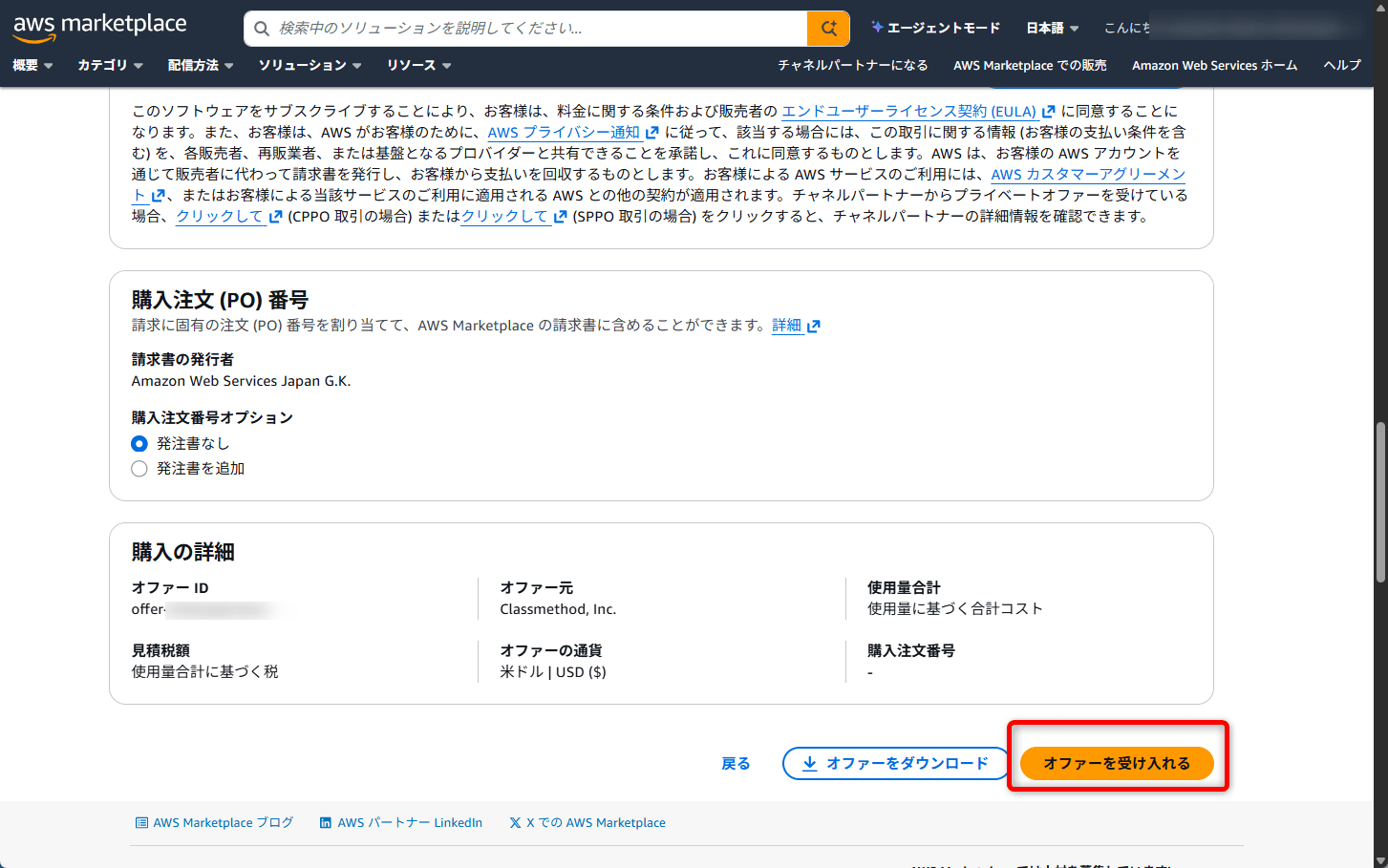Open the 日本語 language selector

(1052, 28)
